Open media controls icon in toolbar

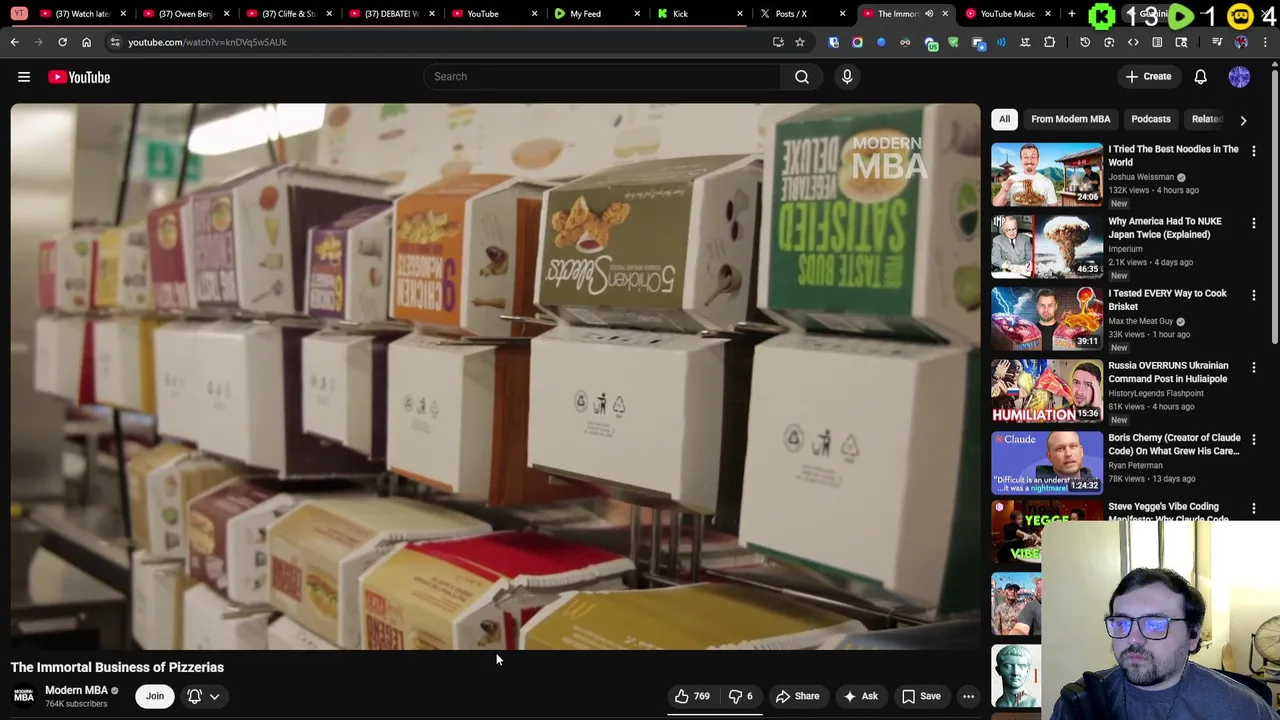[1217, 42]
